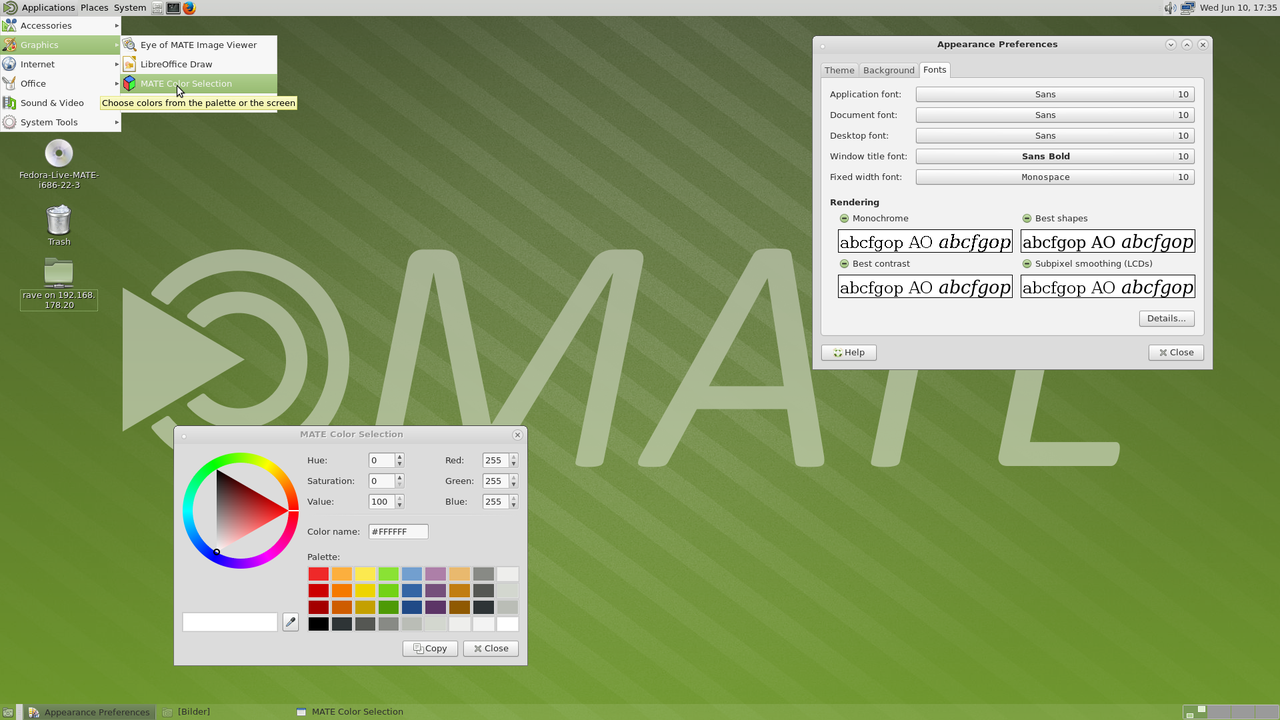This screenshot has height=720, width=1280.
Task: Open the Trash desktop icon
Action: pos(59,220)
